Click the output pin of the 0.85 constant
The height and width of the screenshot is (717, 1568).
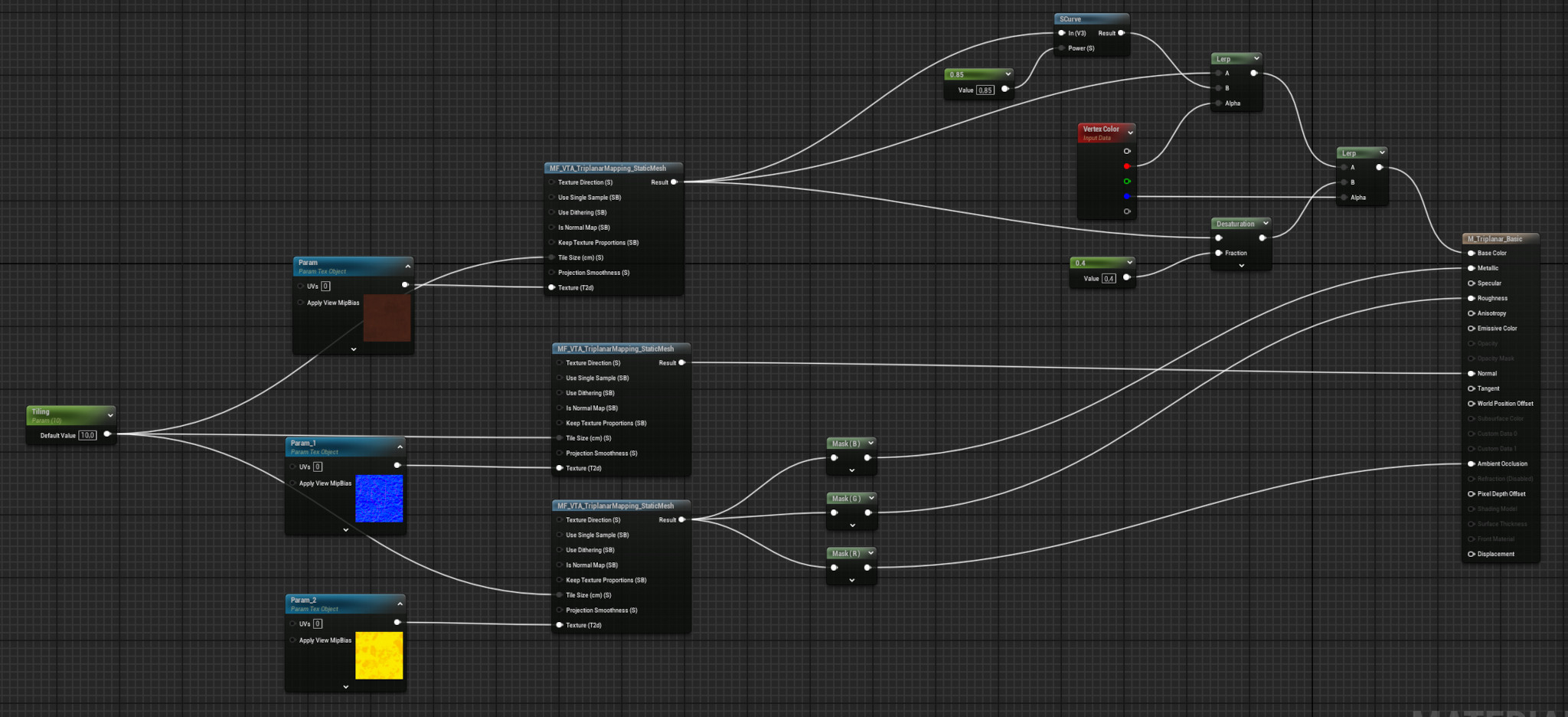1005,89
